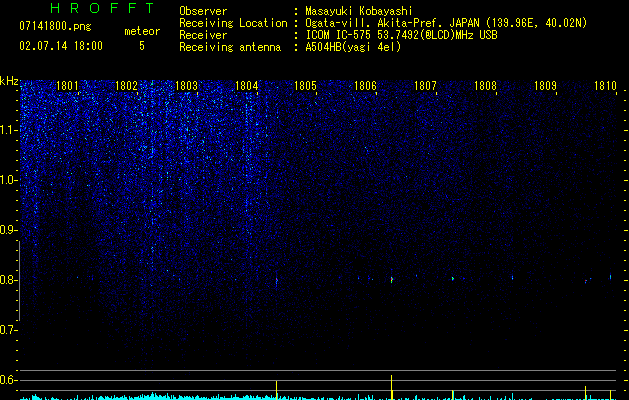Click the Receiver label
The image size is (629, 400).
203,35
